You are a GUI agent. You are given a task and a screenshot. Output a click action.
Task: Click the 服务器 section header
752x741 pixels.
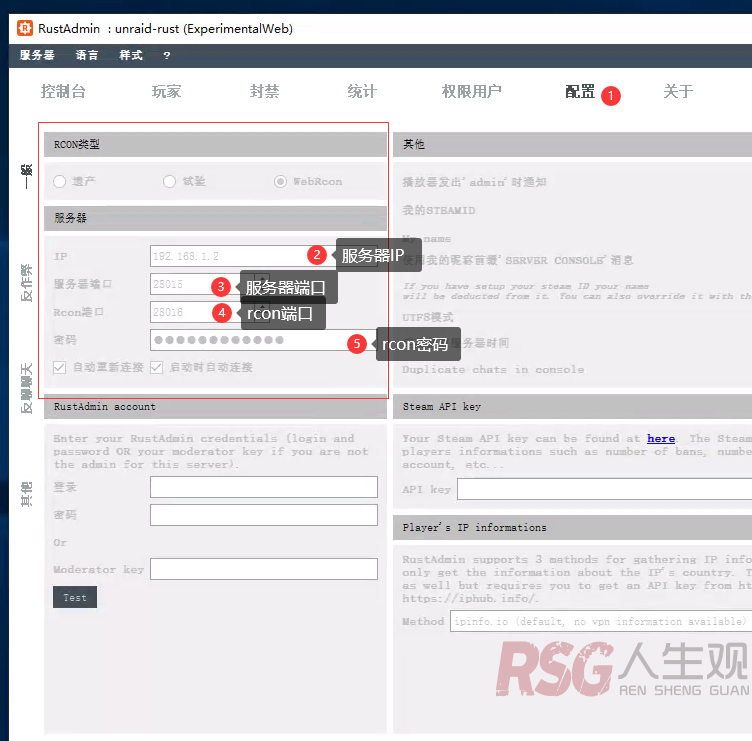pyautogui.click(x=215, y=218)
